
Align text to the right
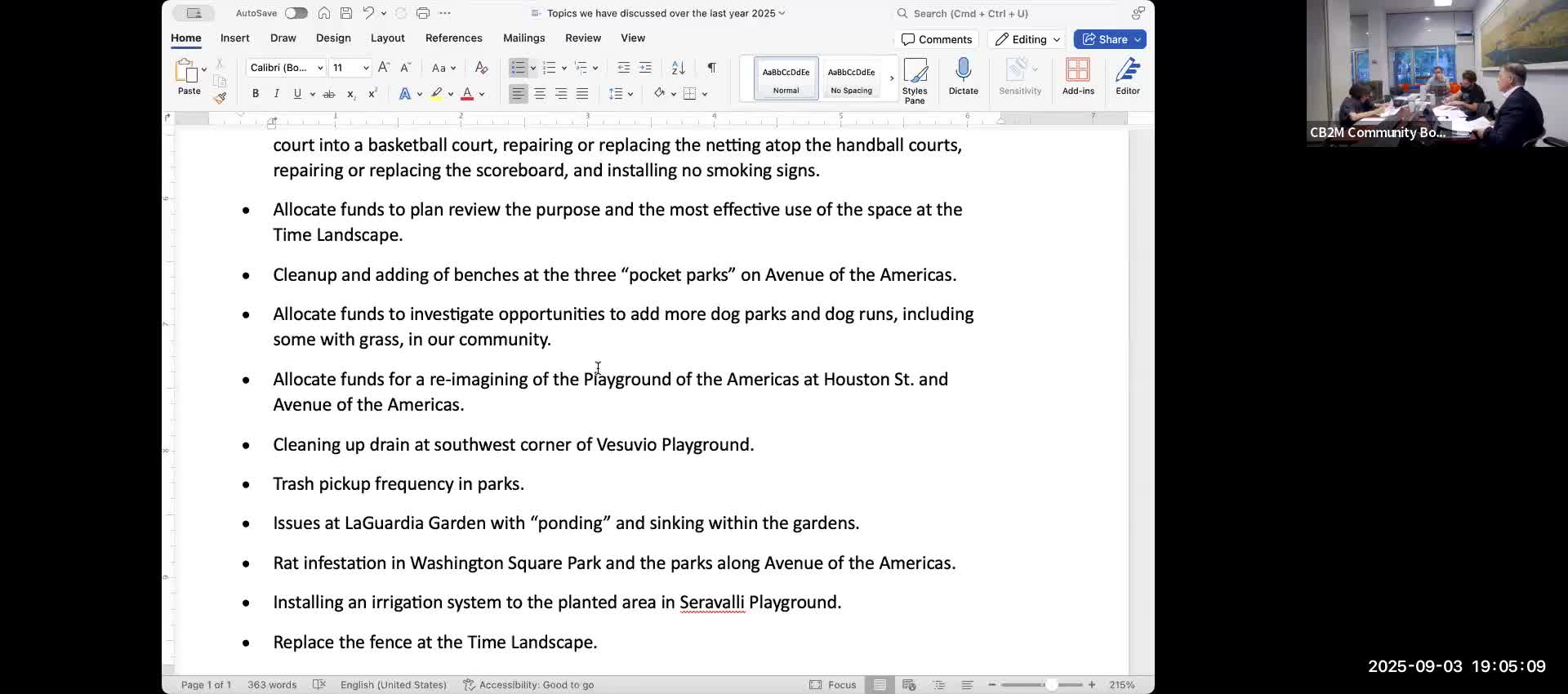pos(561,94)
